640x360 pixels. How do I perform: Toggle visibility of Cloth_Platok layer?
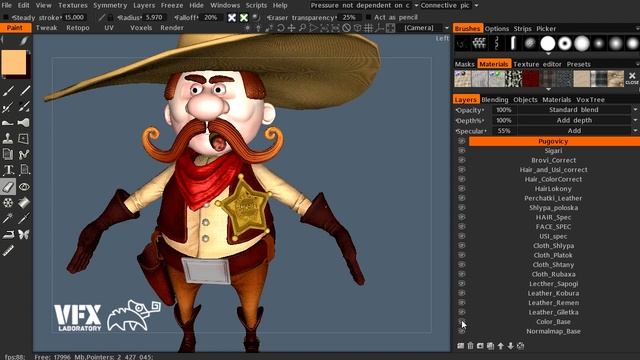point(462,255)
